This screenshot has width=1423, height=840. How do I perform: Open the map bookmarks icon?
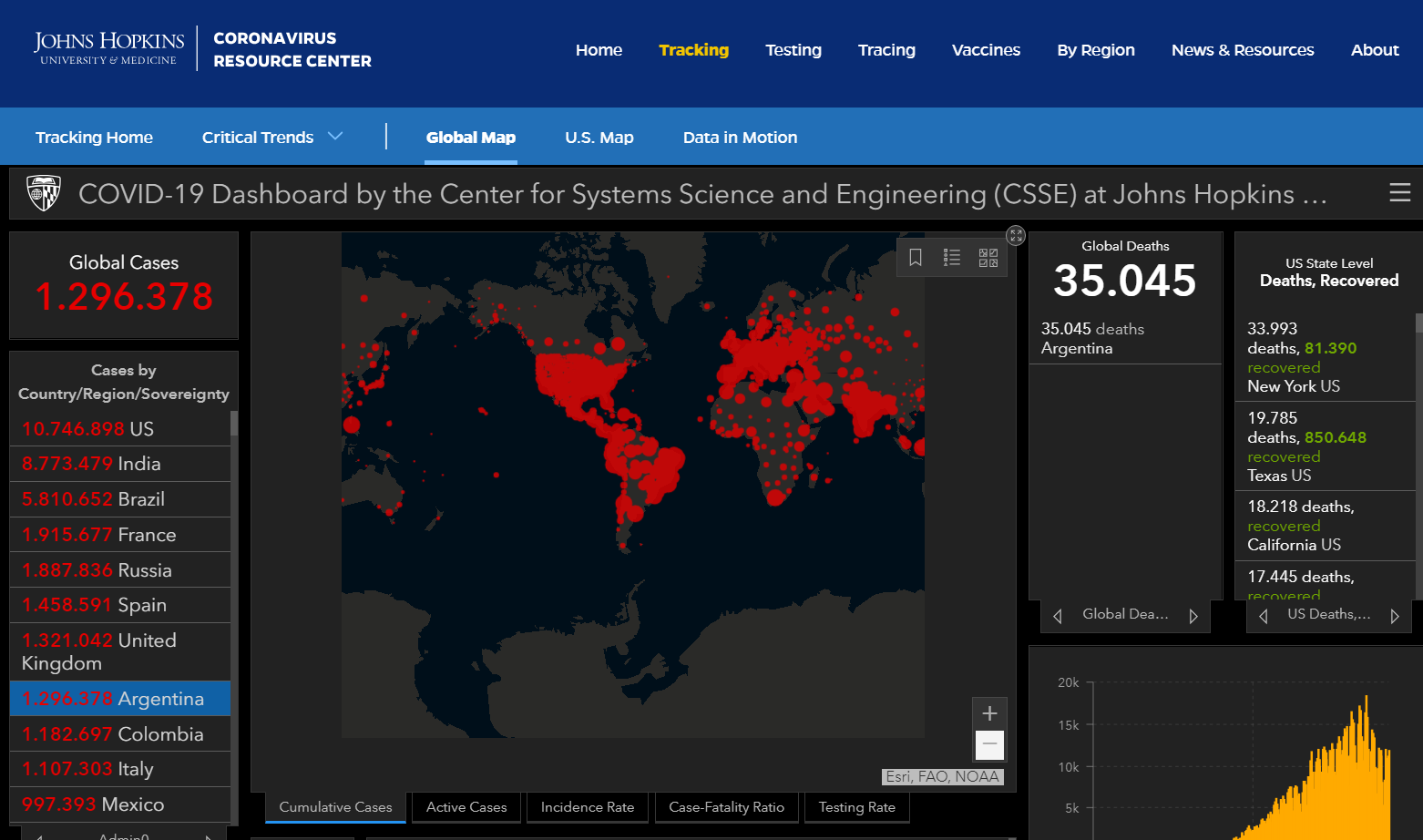[x=916, y=258]
